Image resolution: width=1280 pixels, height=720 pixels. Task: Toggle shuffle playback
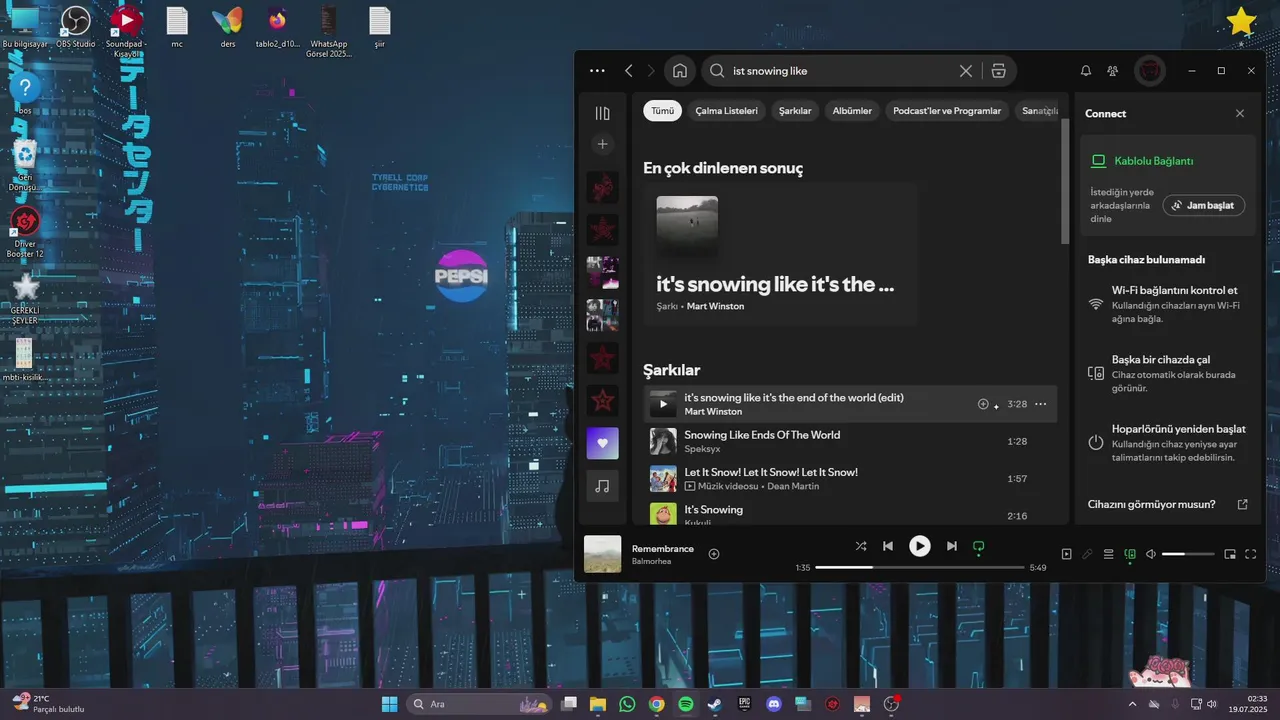pos(861,546)
